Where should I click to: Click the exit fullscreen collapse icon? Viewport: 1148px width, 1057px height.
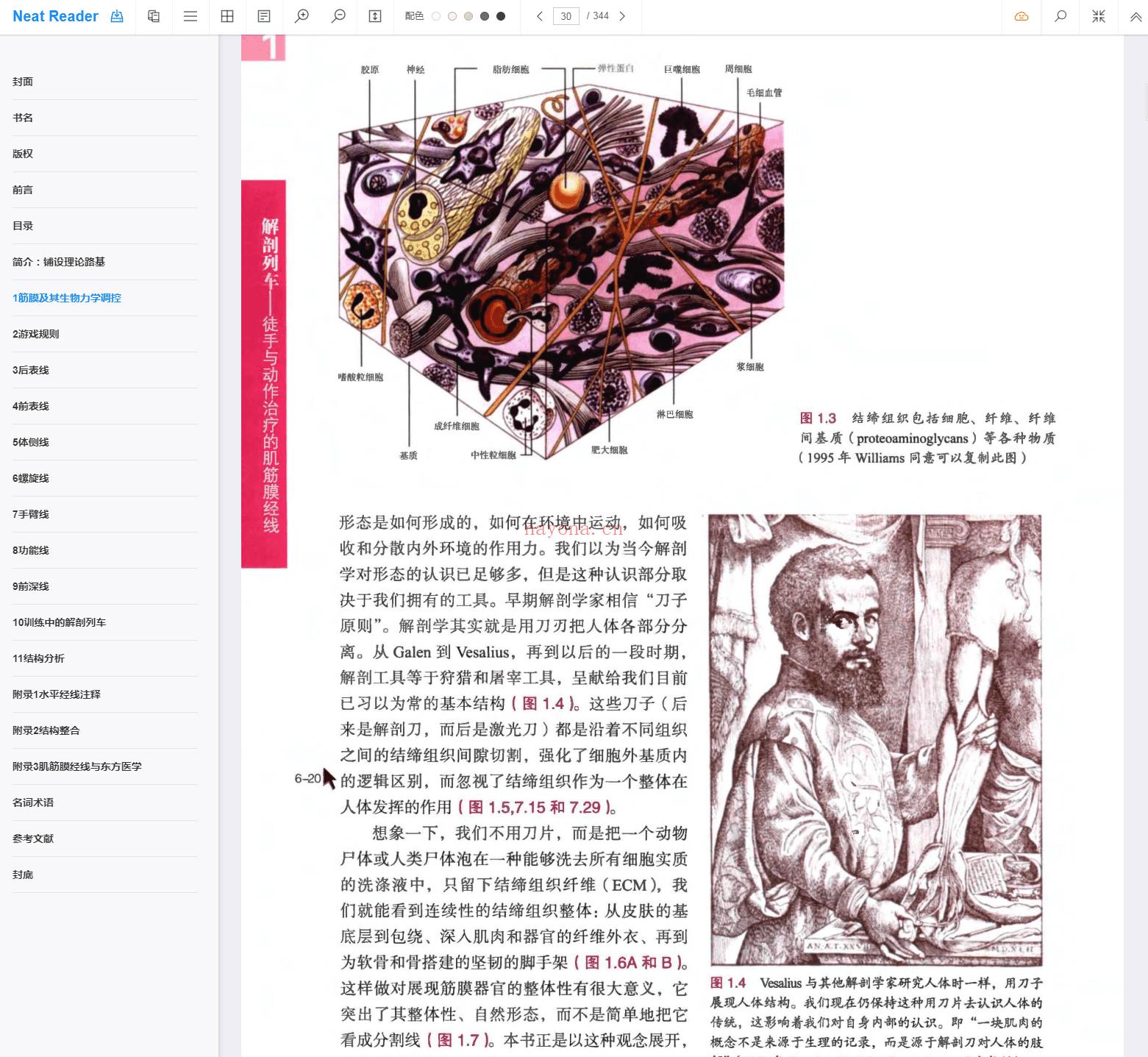1099,16
